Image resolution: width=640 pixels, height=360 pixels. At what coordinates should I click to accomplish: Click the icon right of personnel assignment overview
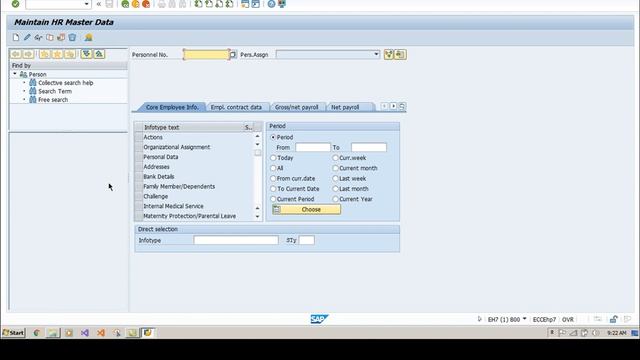click(400, 54)
